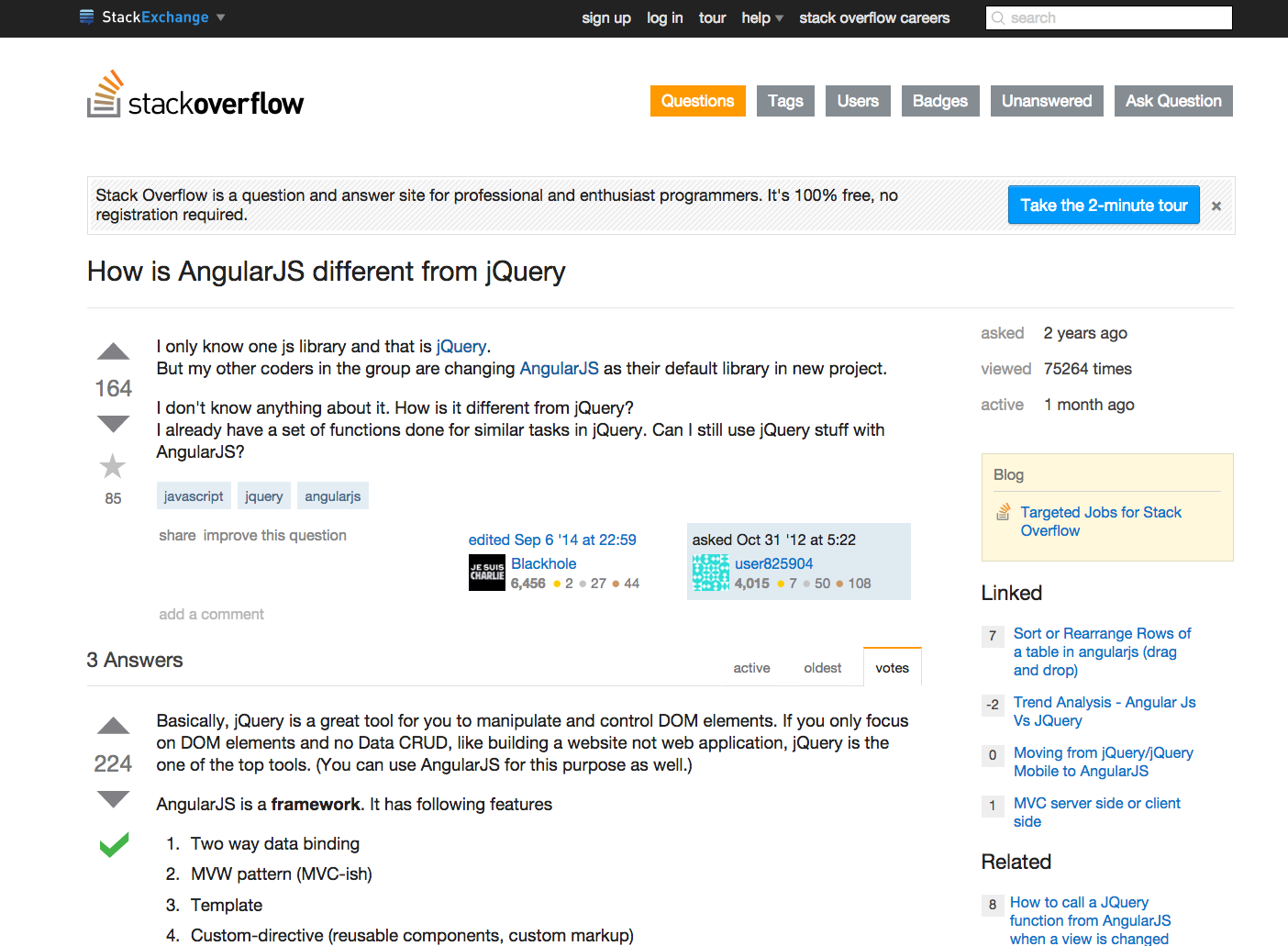Open the question title link
The width and height of the screenshot is (1288, 946).
326,272
